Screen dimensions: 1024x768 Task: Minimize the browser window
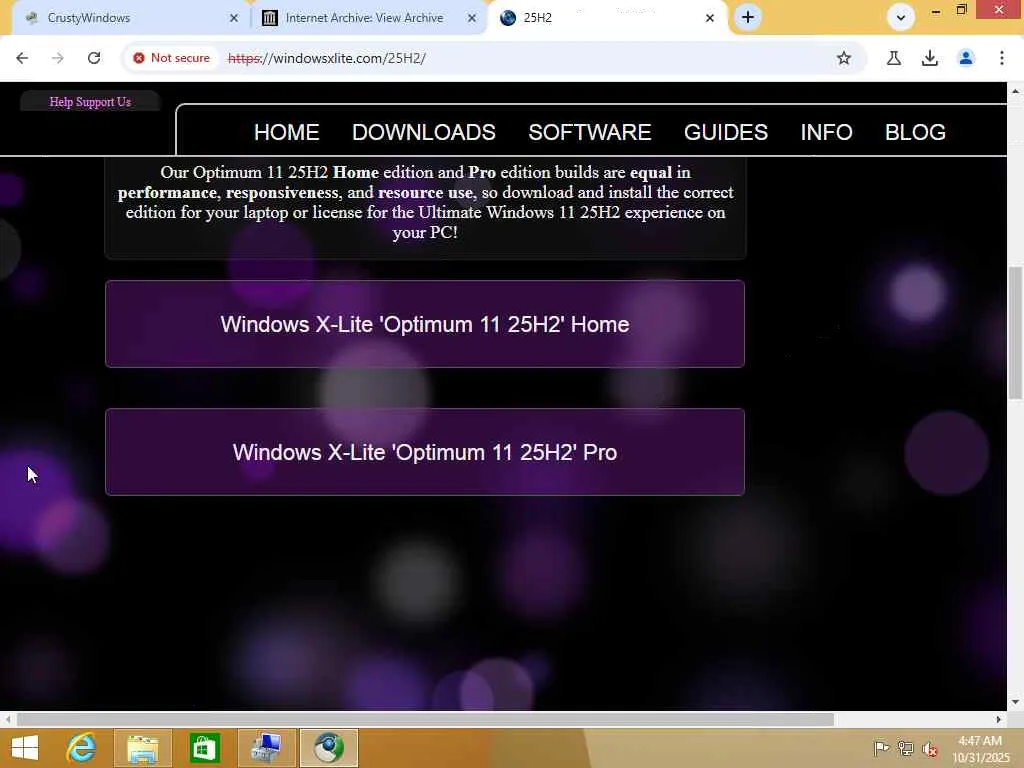[936, 10]
